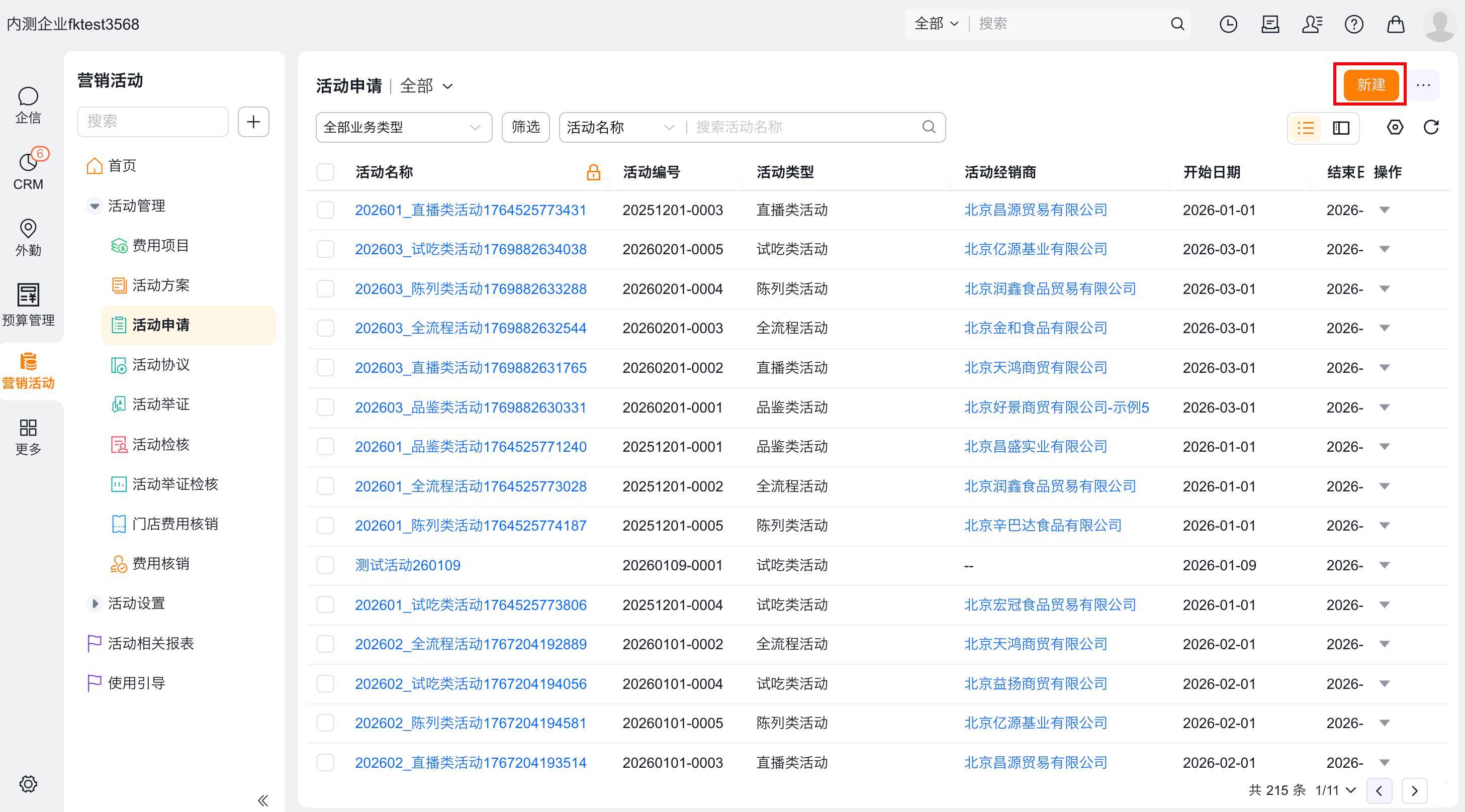
Task: Open the 全部业务类型 dropdown
Action: pos(403,127)
